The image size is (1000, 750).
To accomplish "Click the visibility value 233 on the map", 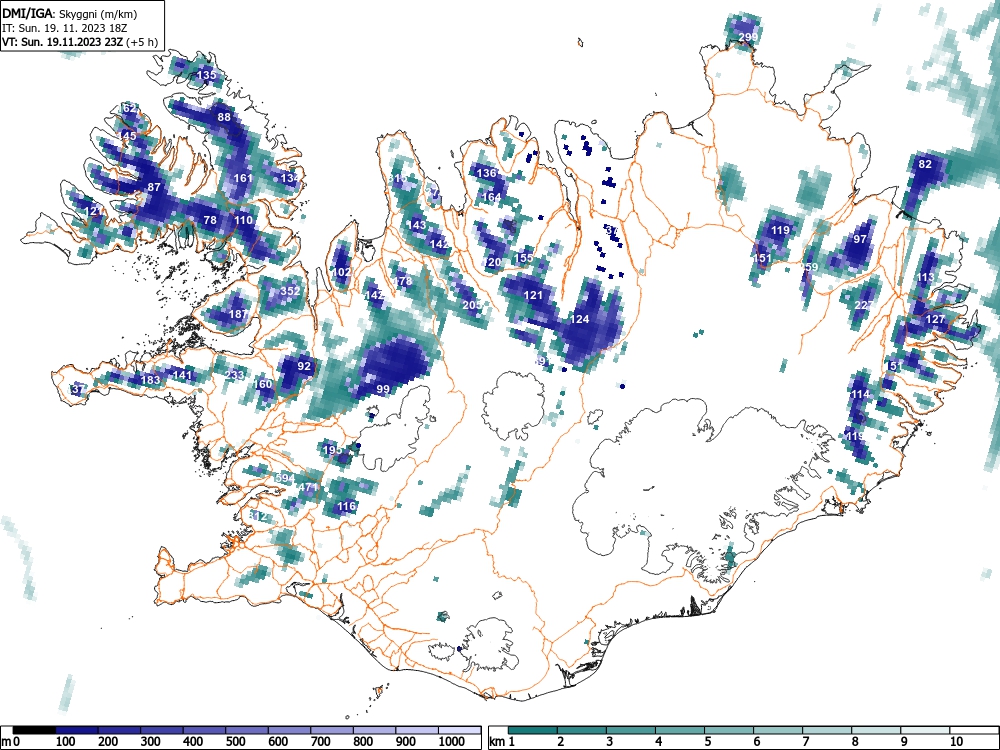I will 234,374.
